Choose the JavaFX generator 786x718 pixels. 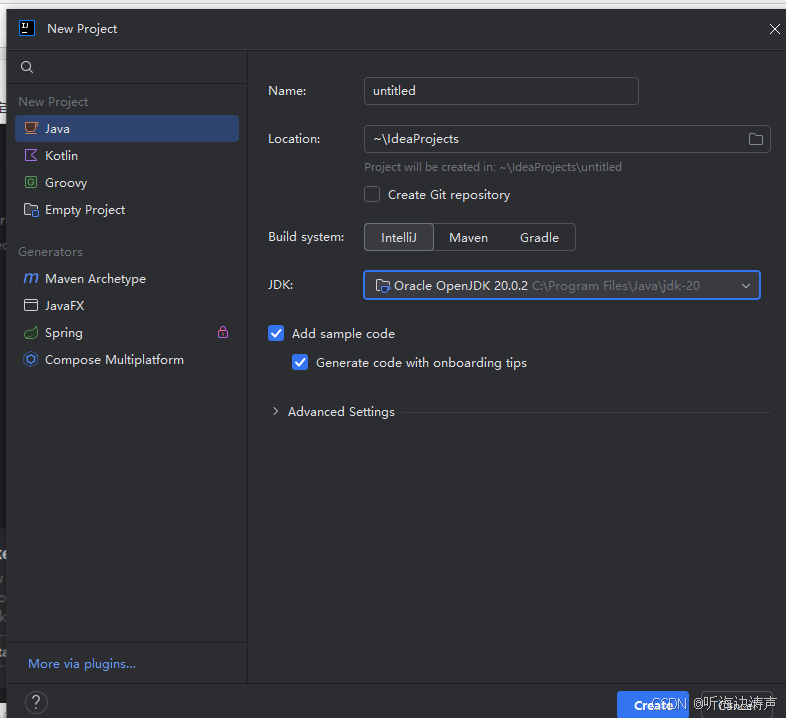pos(127,305)
